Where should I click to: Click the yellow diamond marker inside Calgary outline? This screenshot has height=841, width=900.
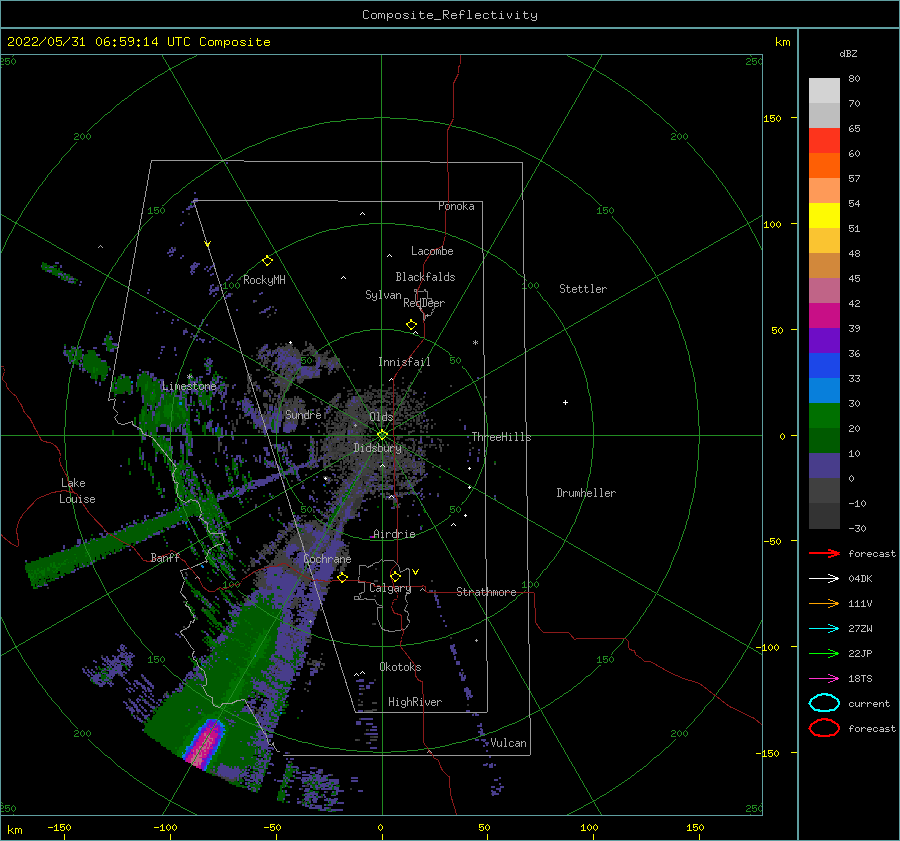click(395, 576)
